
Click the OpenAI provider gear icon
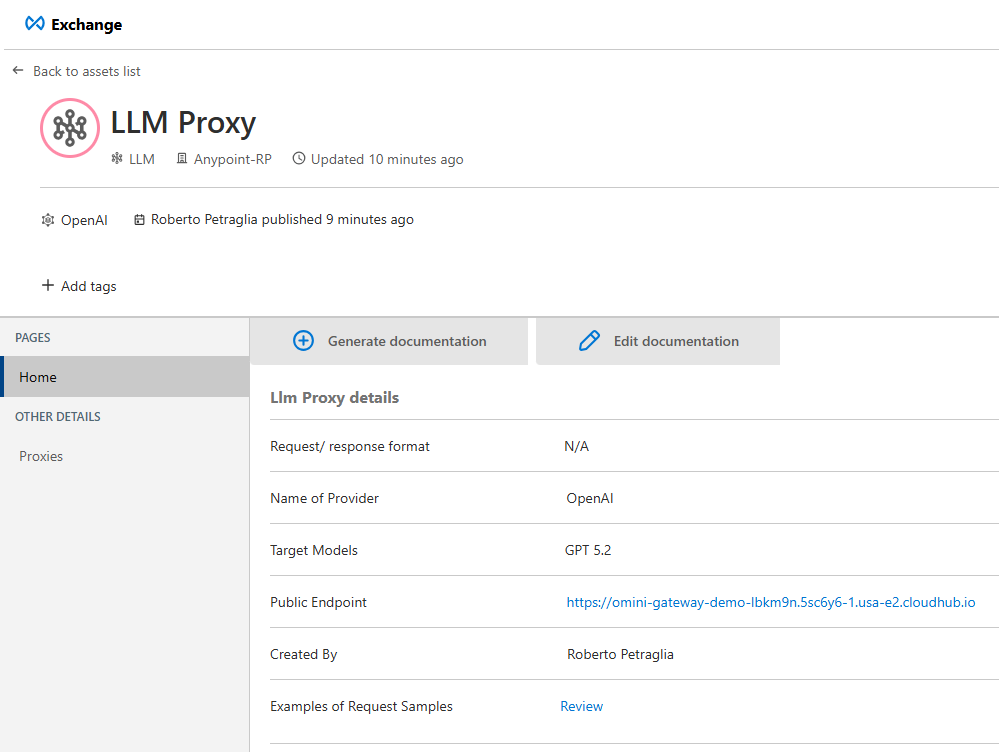tap(48, 220)
